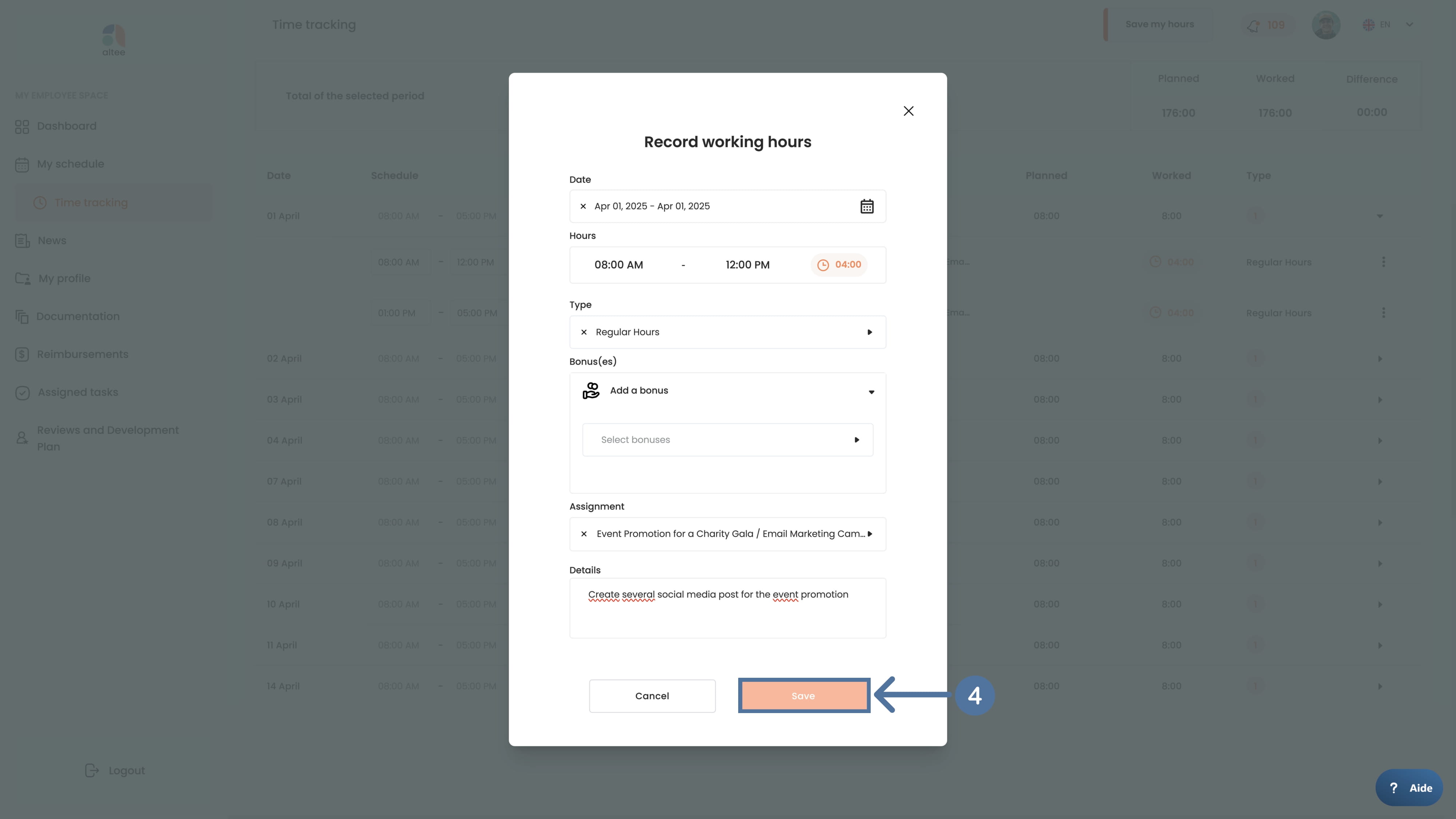Close the Record working hours dialog

(x=908, y=111)
